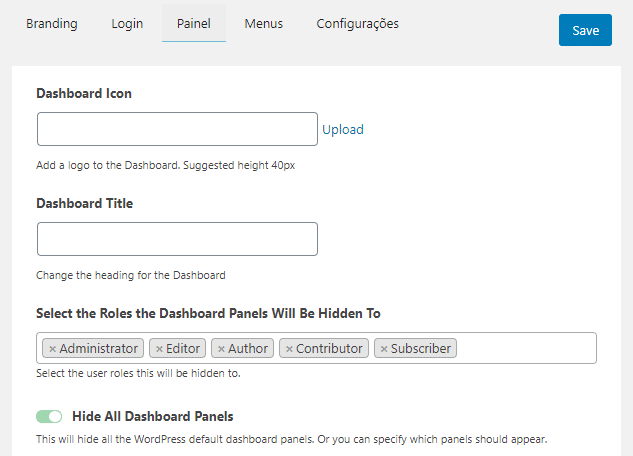633x456 pixels.
Task: Remove the Editor role tag
Action: pyautogui.click(x=158, y=349)
